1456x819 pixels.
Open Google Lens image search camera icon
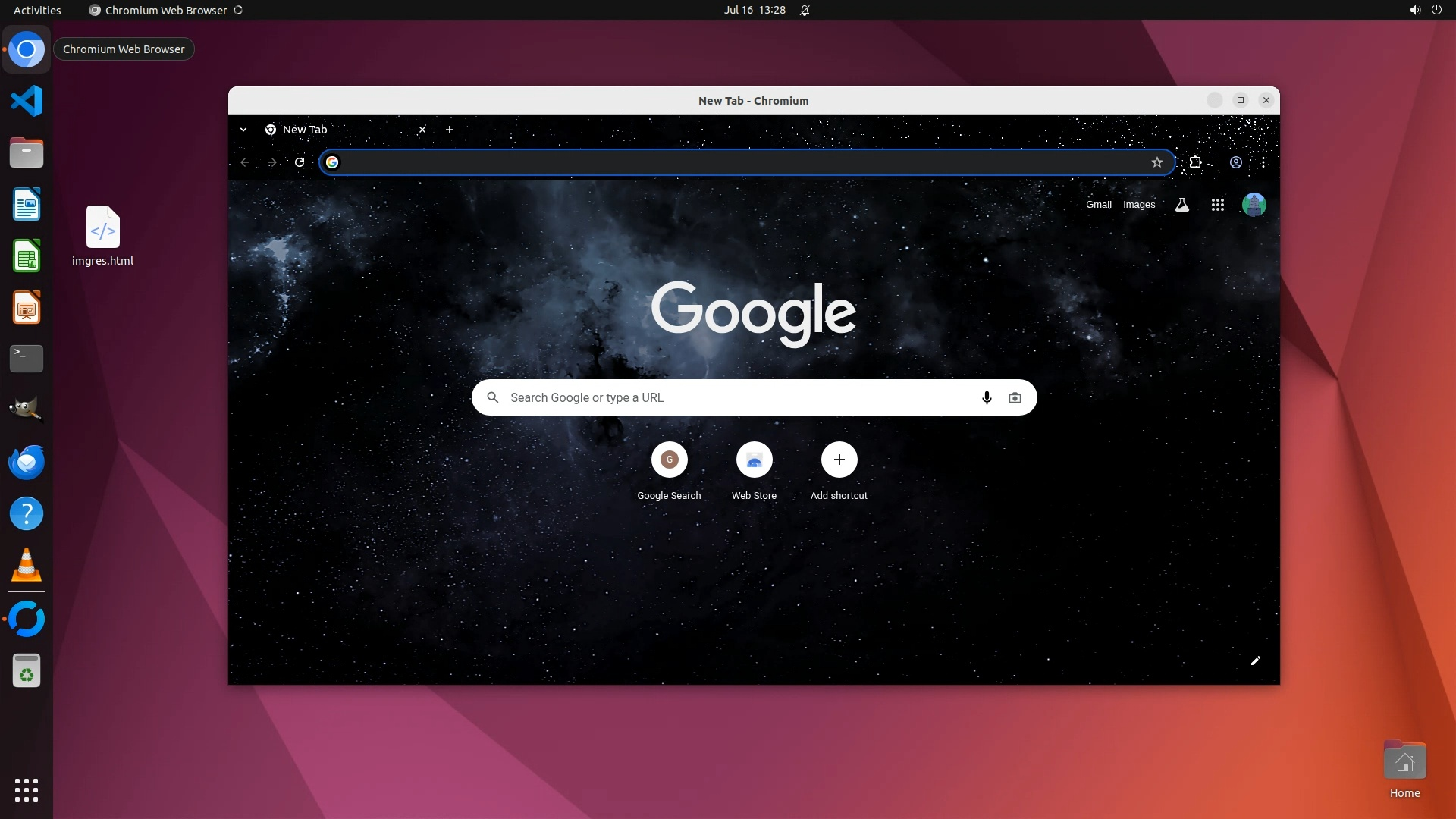click(x=1015, y=397)
